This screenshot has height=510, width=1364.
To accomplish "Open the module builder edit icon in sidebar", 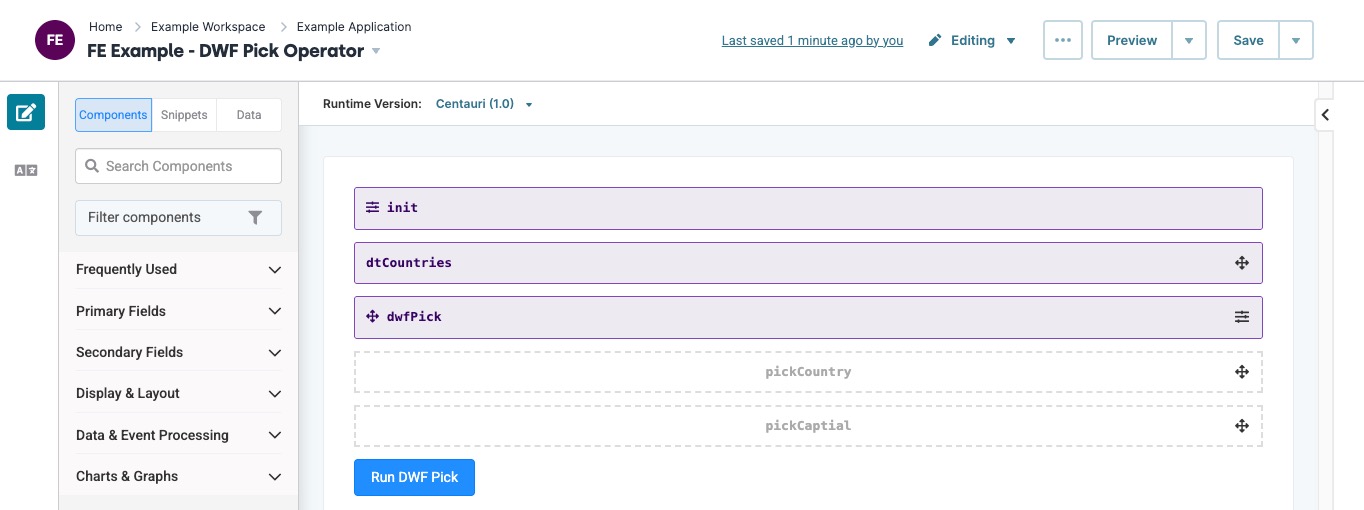I will pyautogui.click(x=26, y=112).
